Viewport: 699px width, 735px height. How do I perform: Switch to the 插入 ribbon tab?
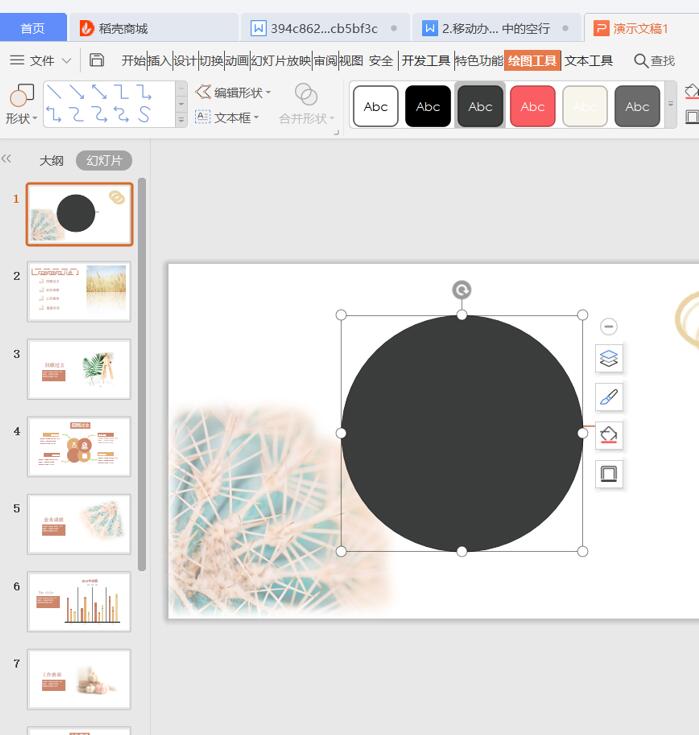point(159,60)
